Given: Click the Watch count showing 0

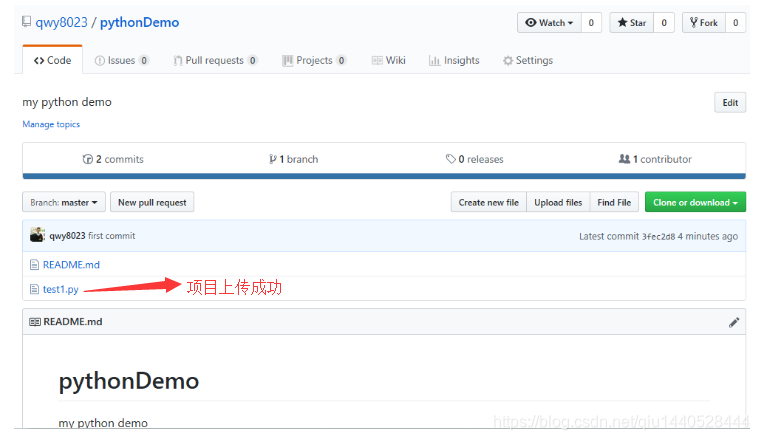Looking at the screenshot, I should [x=591, y=23].
